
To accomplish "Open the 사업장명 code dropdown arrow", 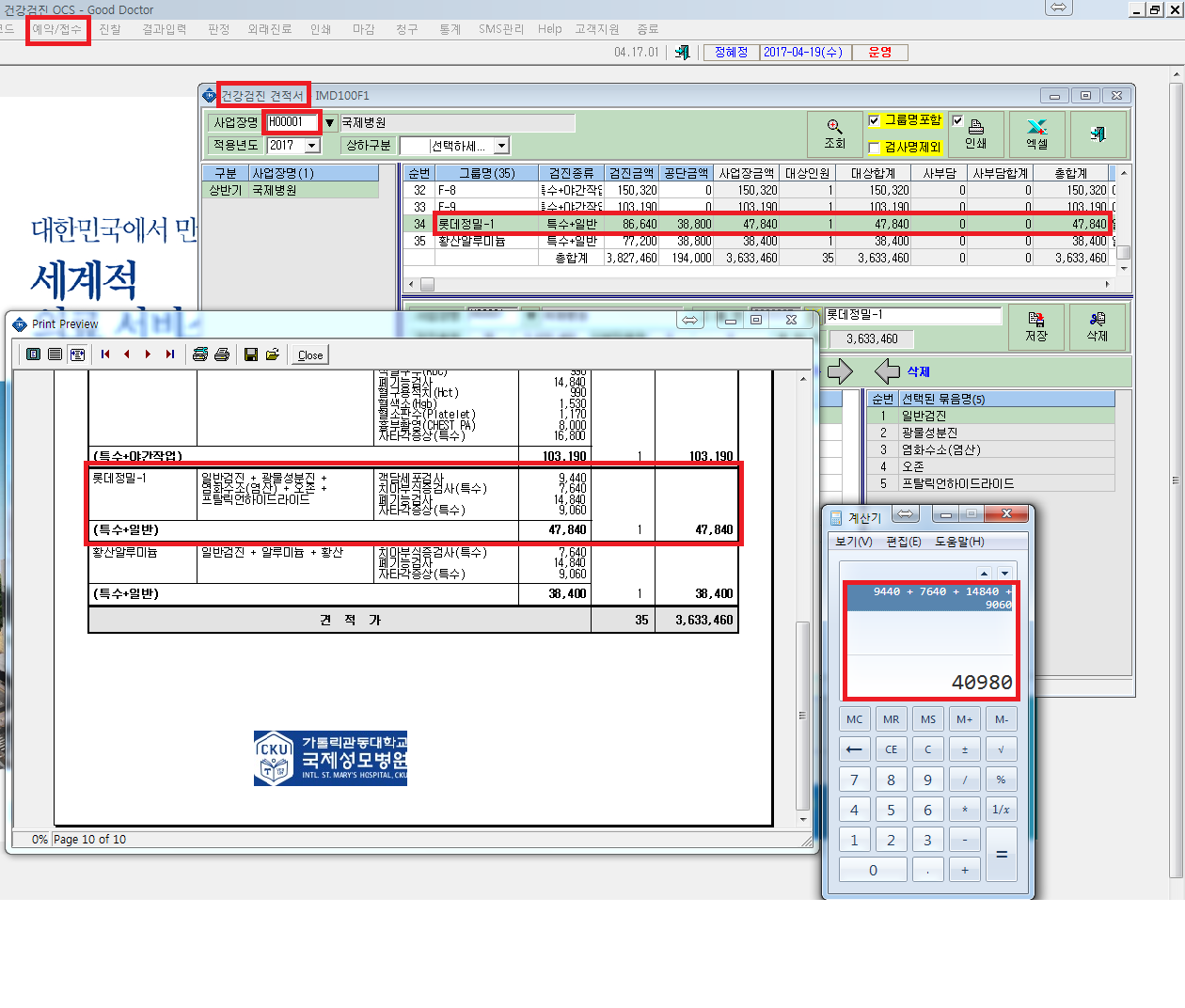I will [329, 122].
